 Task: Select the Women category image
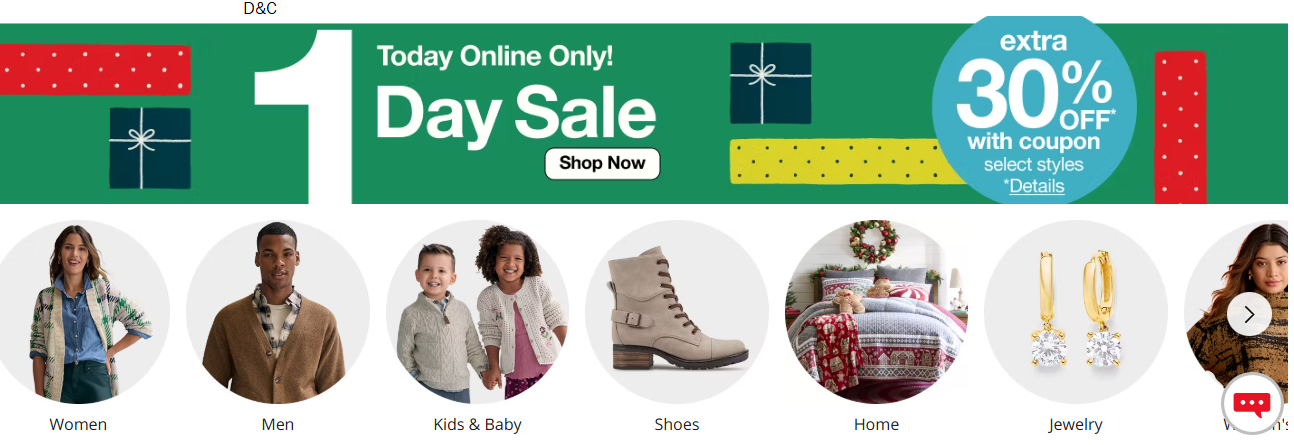tap(78, 312)
